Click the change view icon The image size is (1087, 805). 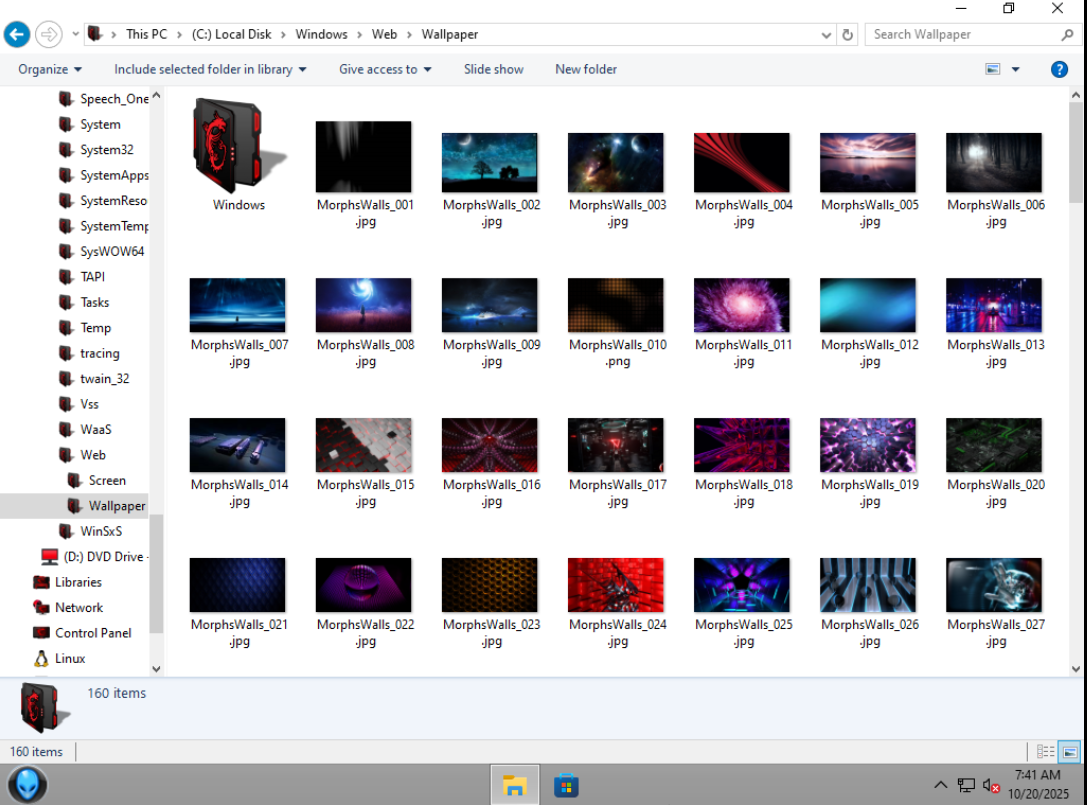coord(993,69)
